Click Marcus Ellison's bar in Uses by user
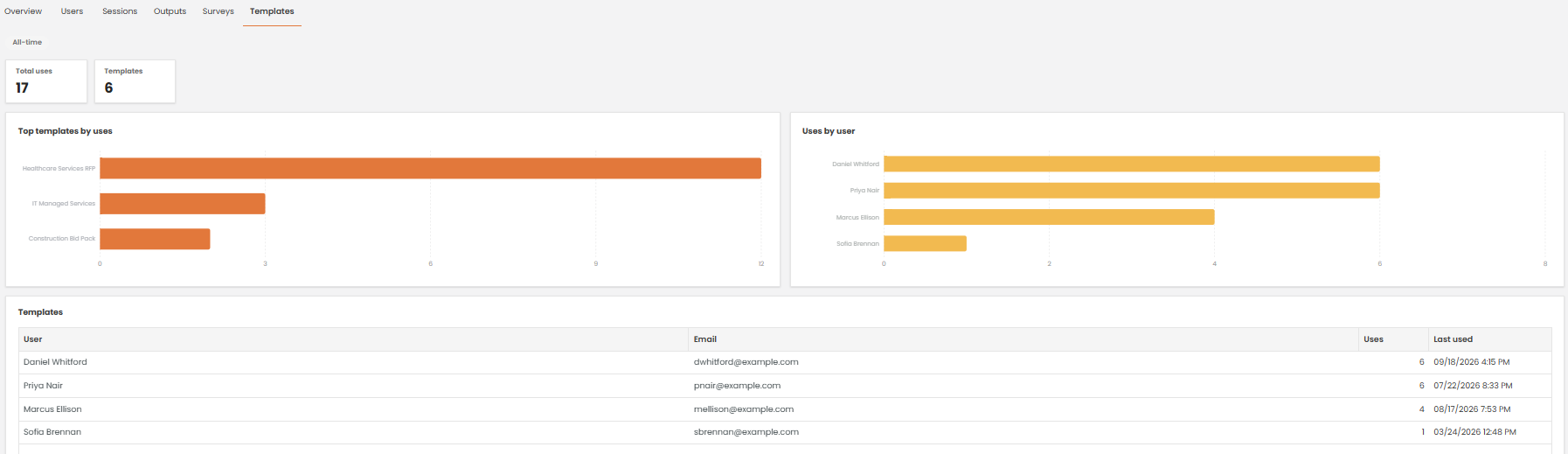The image size is (1568, 454). [1049, 217]
